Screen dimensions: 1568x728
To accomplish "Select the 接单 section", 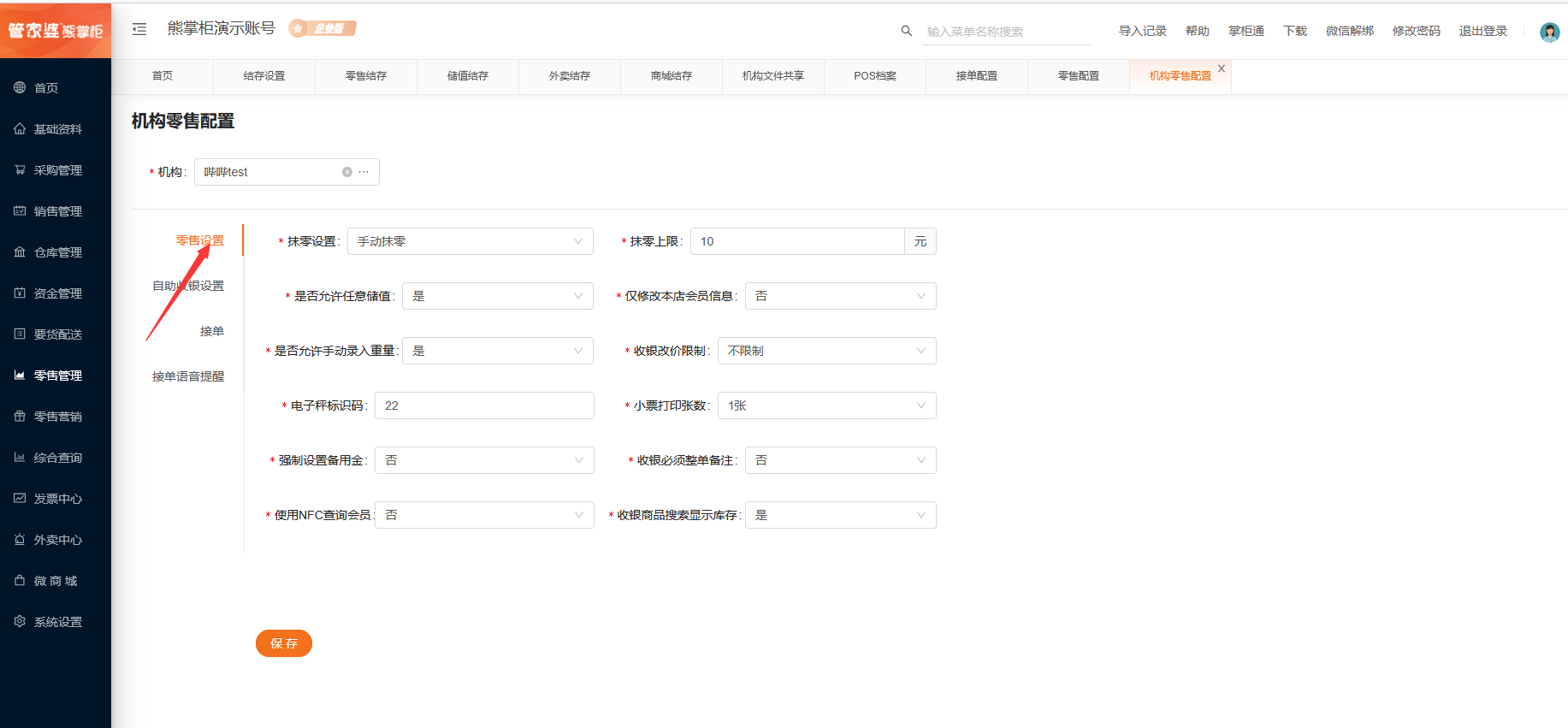I will click(212, 331).
